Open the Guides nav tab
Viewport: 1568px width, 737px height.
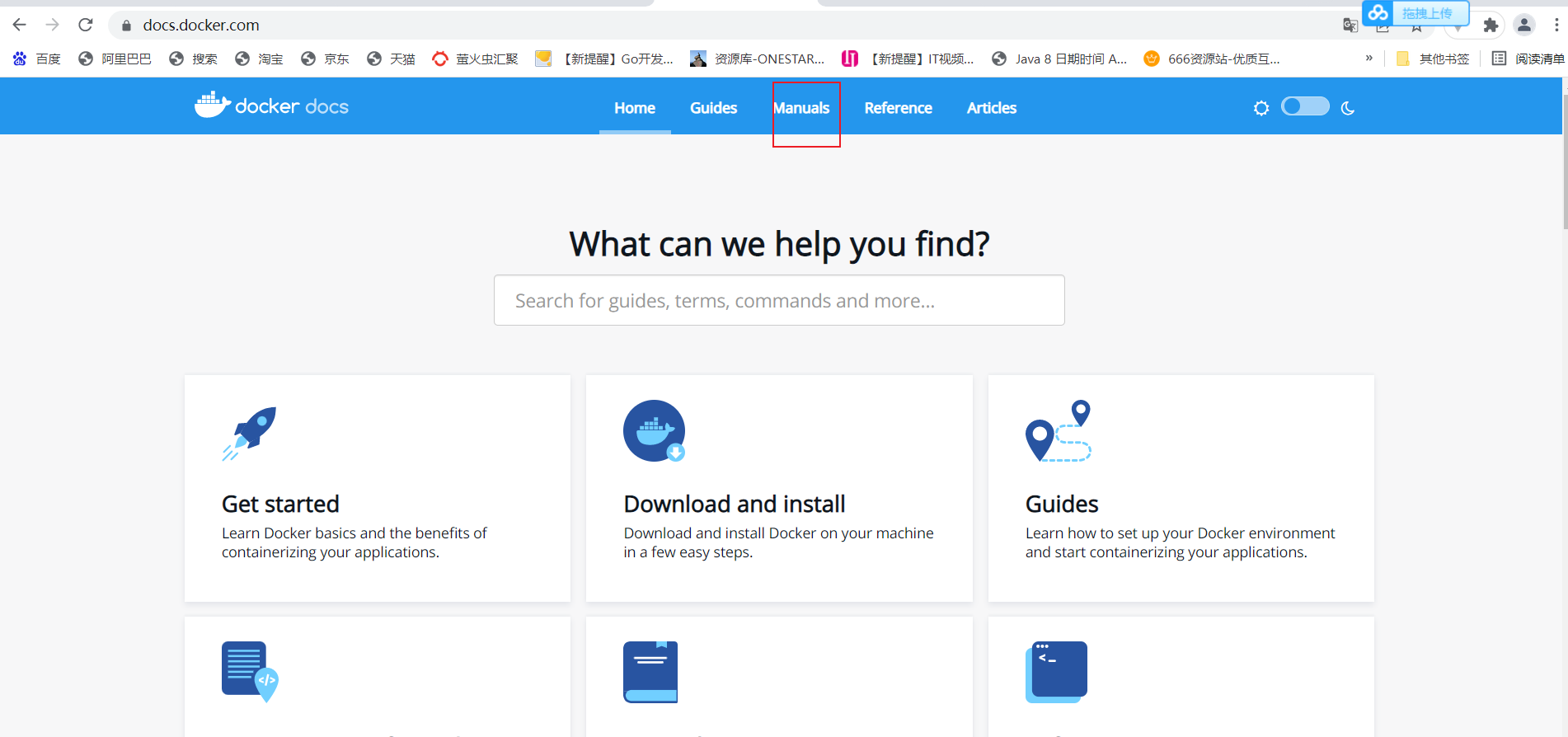714,108
